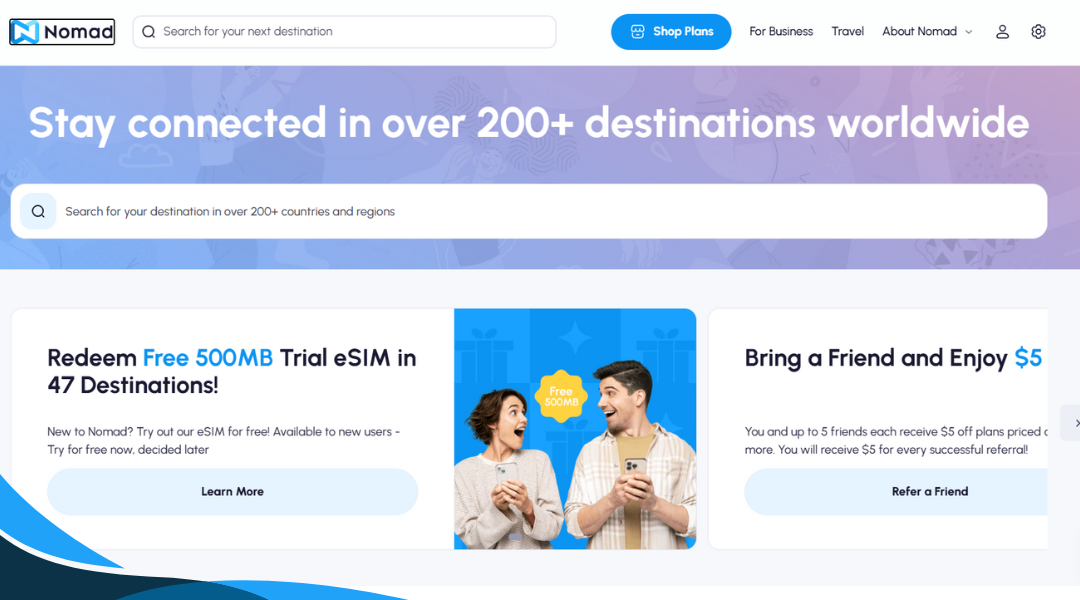This screenshot has height=600, width=1080.
Task: Click the magnifier icon in the header search
Action: [x=149, y=32]
